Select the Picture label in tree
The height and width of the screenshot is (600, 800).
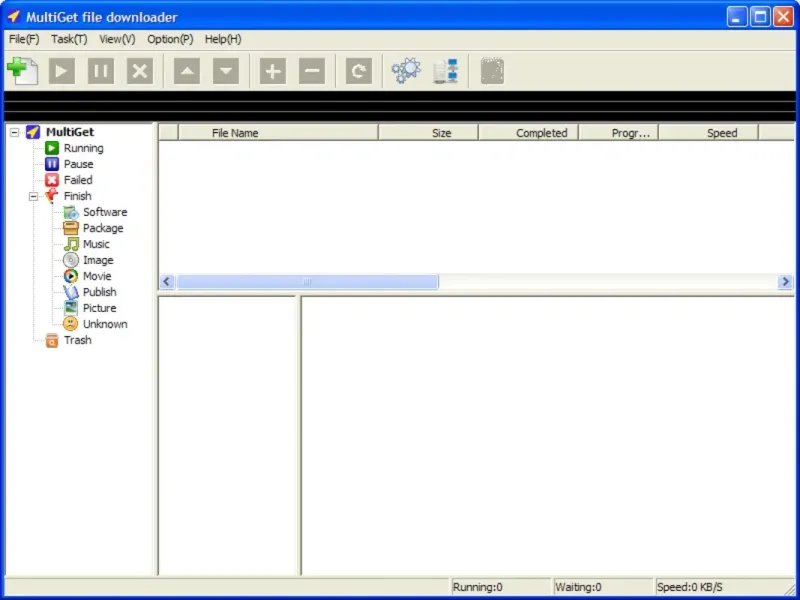click(x=99, y=308)
